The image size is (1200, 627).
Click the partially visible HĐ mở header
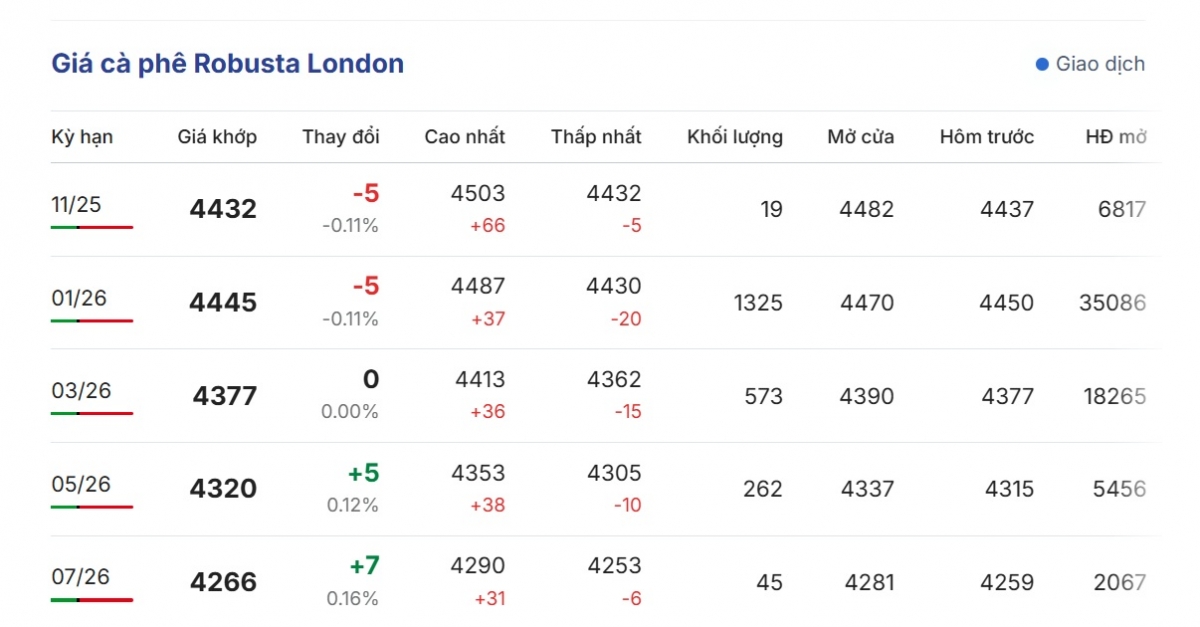1116,137
